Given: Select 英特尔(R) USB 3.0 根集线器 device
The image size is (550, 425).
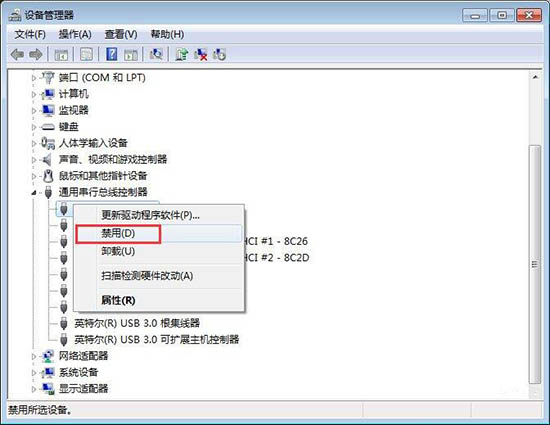Looking at the screenshot, I should (x=137, y=323).
